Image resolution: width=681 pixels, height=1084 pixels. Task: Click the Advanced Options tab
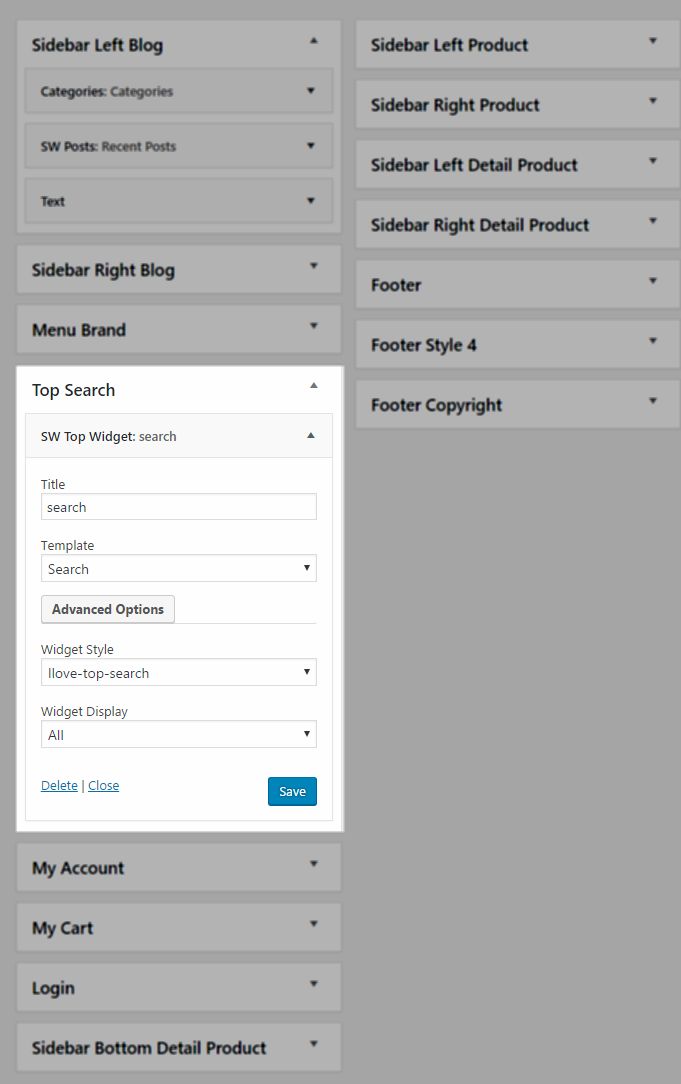tap(108, 609)
